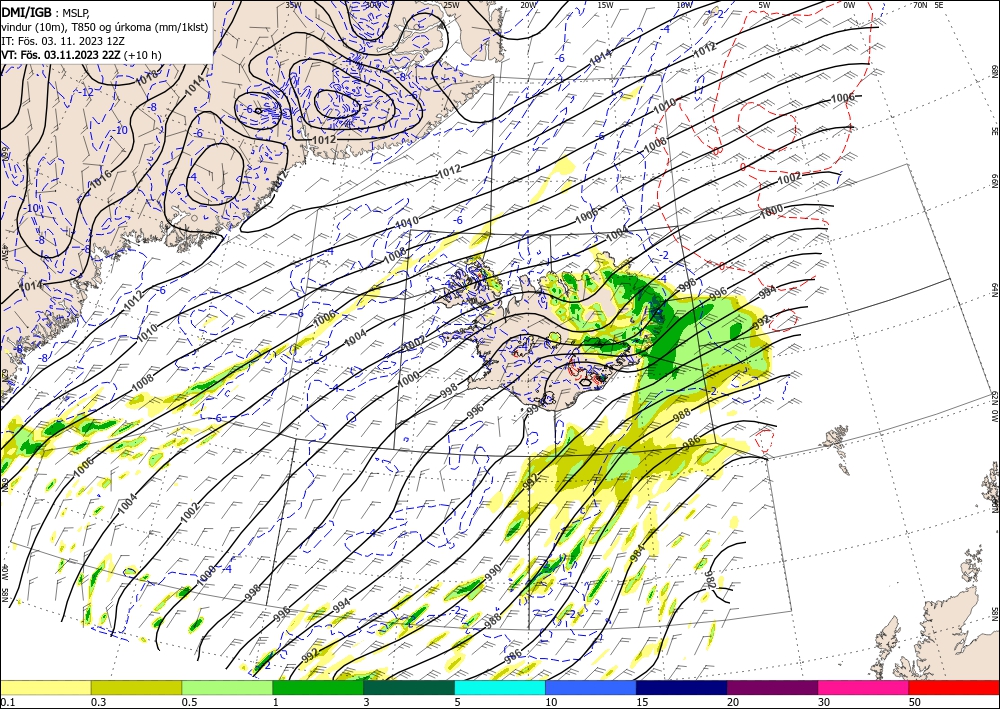
Task: Click the '50' value on the legend scale
Action: point(915,702)
